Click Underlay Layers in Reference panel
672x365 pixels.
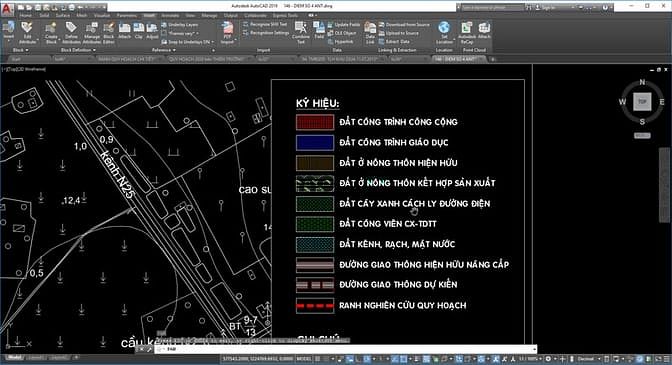point(180,25)
